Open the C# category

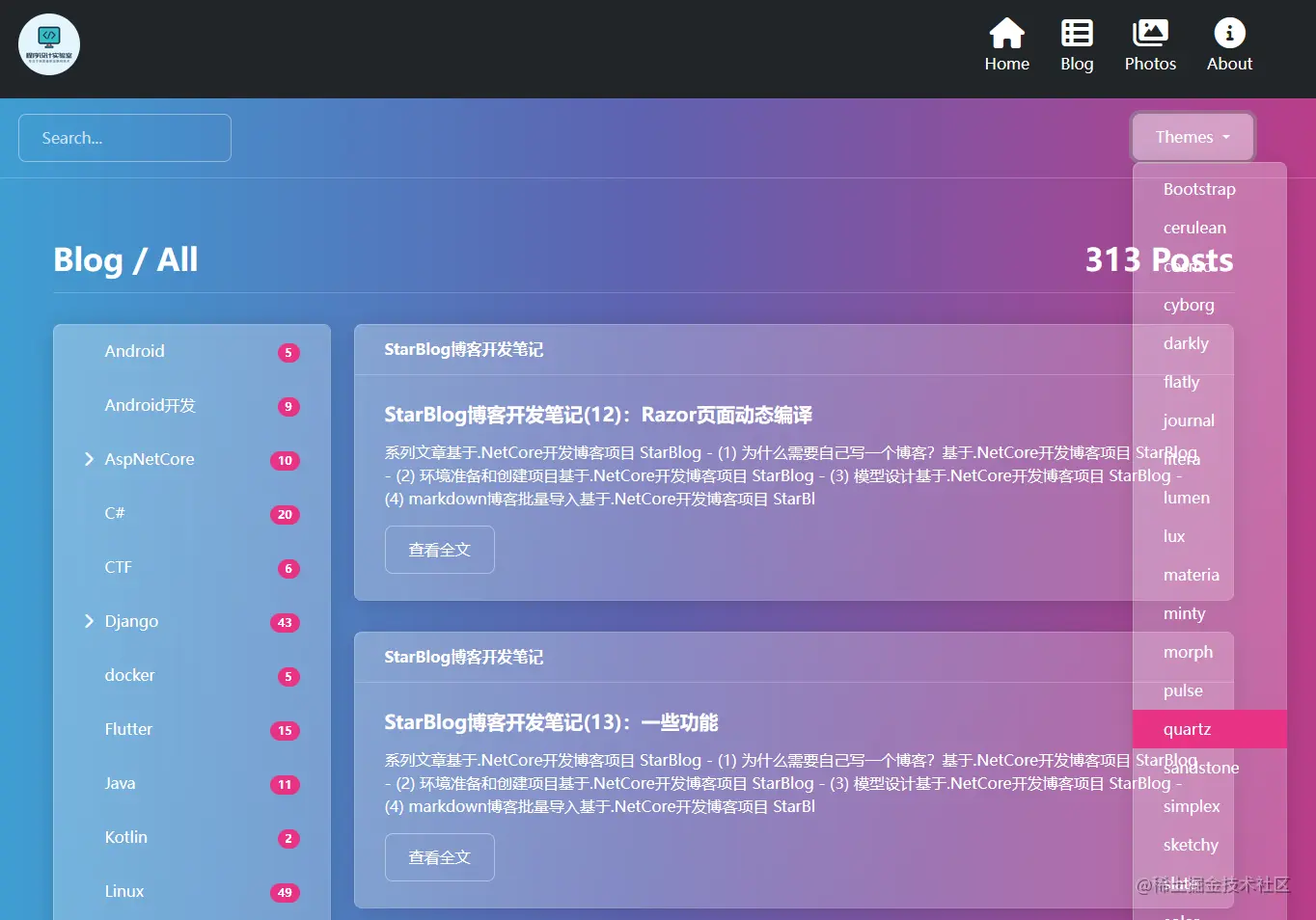point(115,513)
